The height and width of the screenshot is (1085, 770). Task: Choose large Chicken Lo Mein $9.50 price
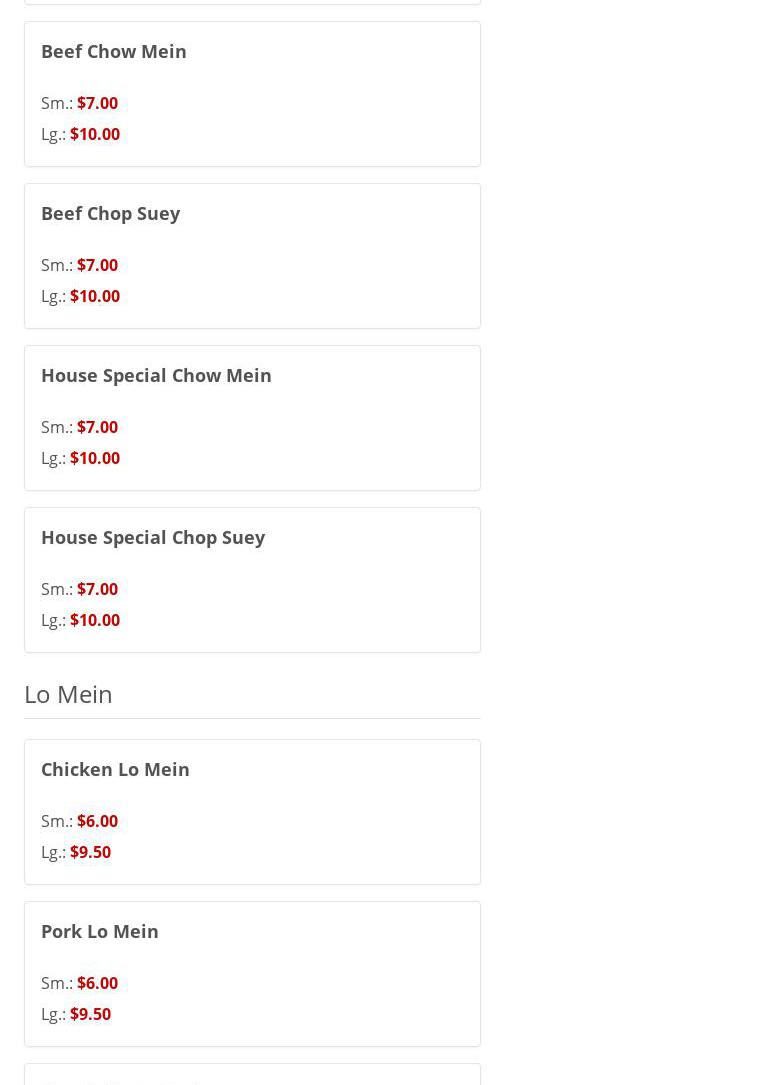90,852
